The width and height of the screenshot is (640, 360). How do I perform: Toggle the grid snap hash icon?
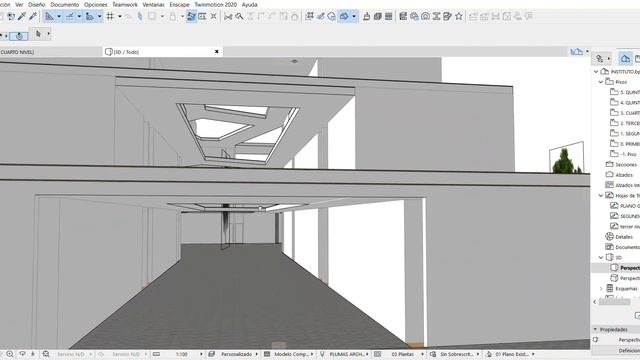[x=110, y=16]
